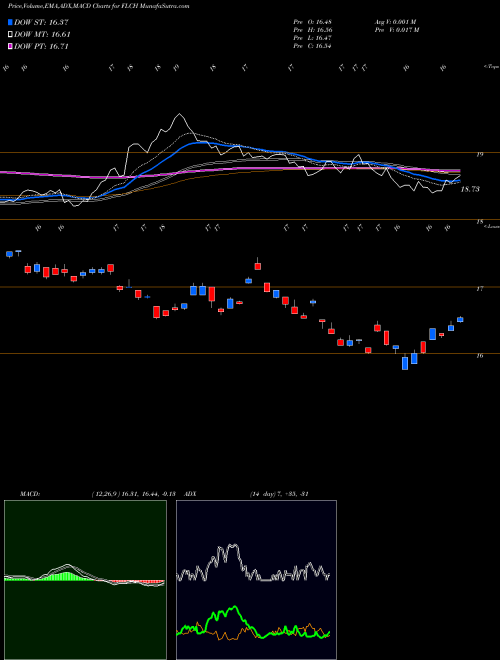Click the 19 axis label on EMA chart
The width and height of the screenshot is (500, 660).
(x=479, y=155)
